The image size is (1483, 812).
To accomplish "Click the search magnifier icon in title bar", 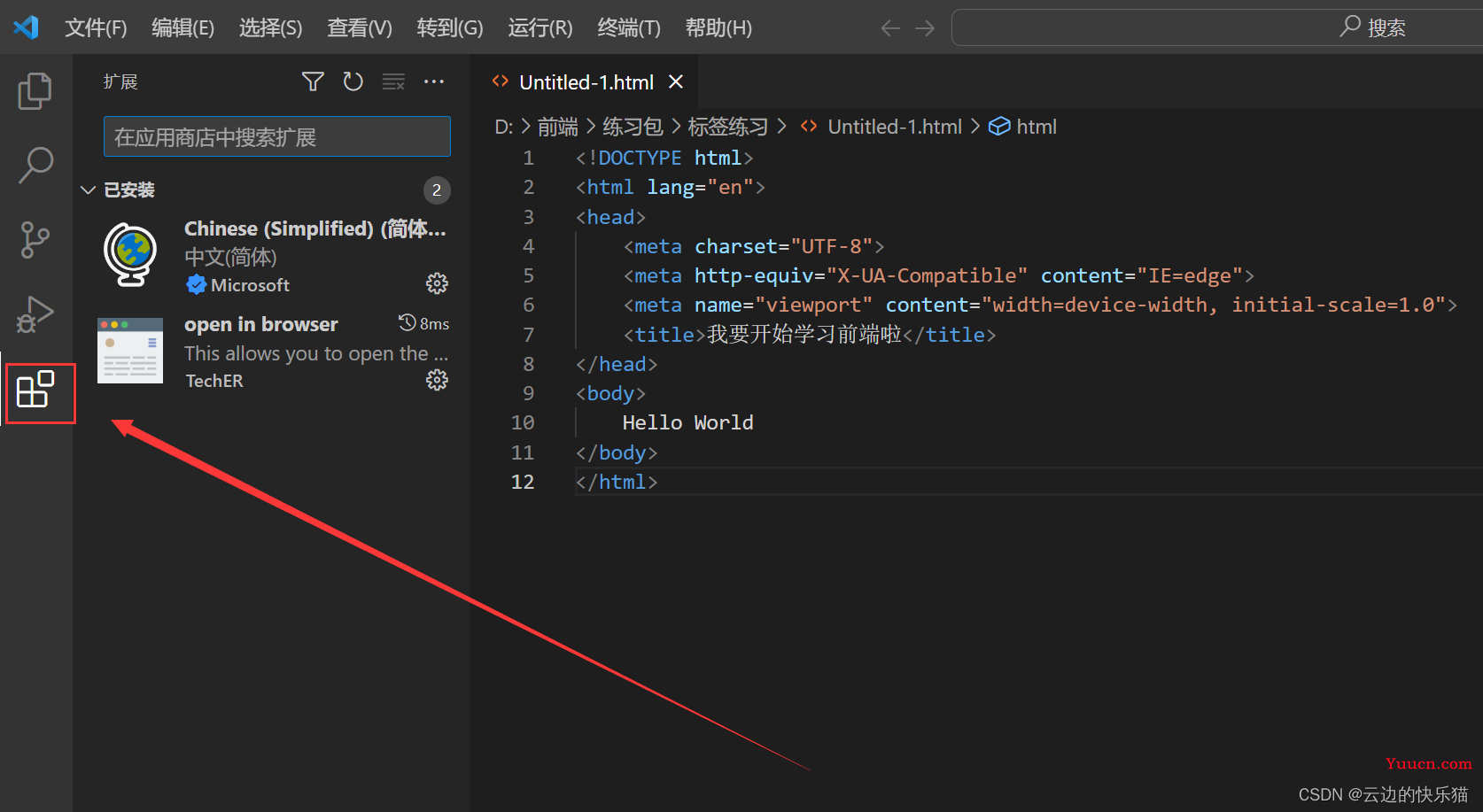I will coord(1350,27).
